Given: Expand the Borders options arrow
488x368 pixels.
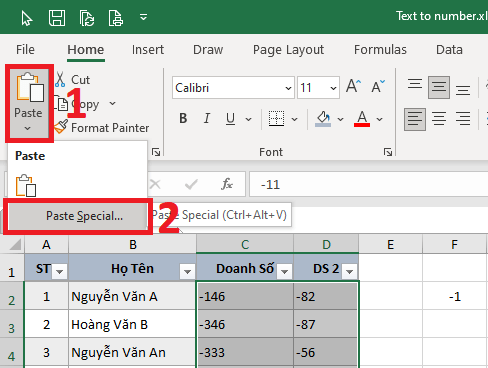Looking at the screenshot, I should click(294, 119).
